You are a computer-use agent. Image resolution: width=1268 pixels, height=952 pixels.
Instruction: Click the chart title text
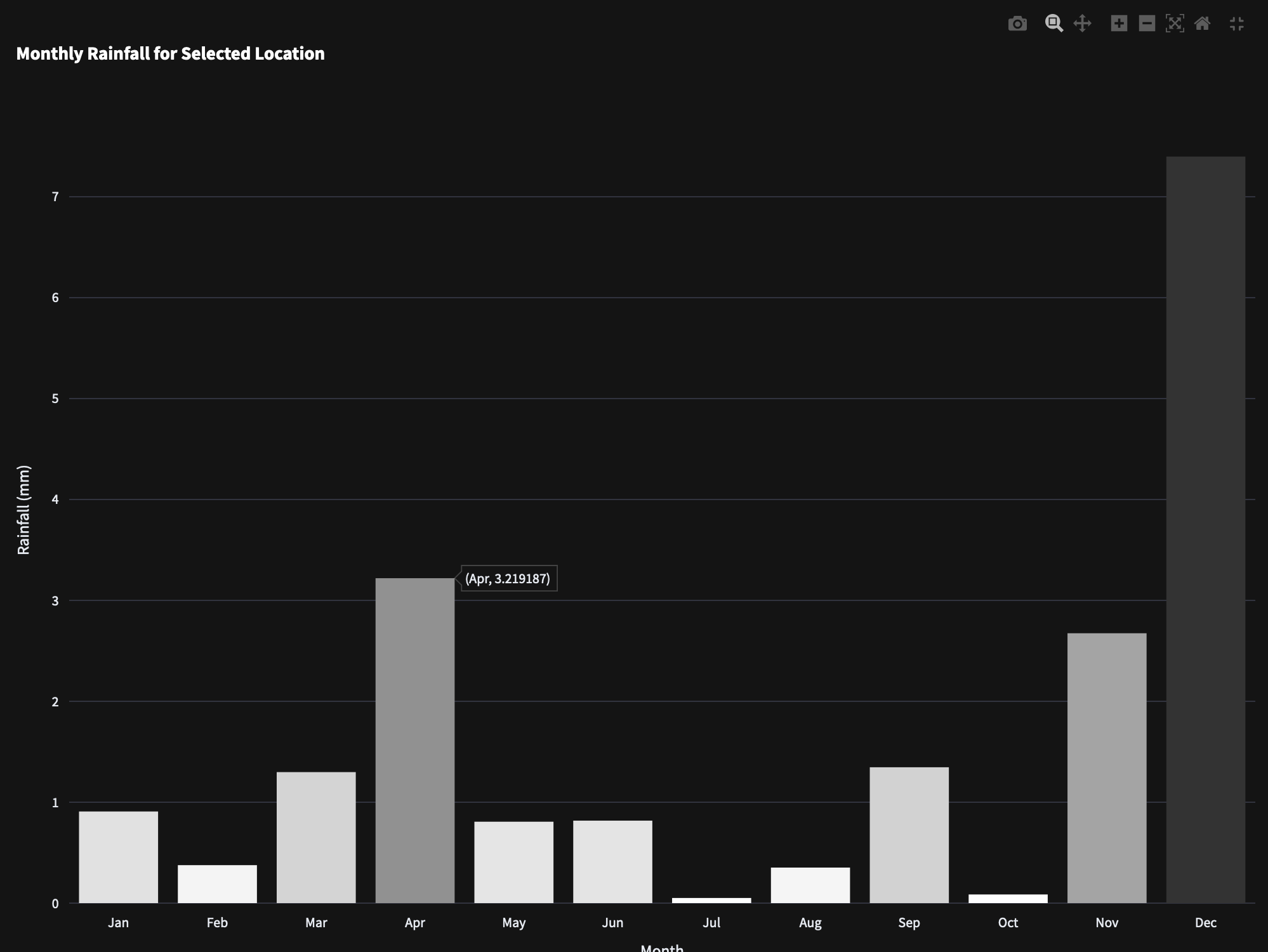tap(170, 54)
